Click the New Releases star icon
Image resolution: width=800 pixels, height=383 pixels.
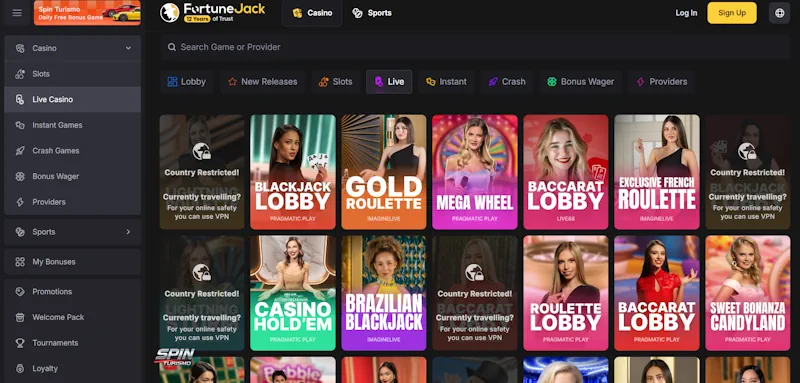click(x=232, y=82)
